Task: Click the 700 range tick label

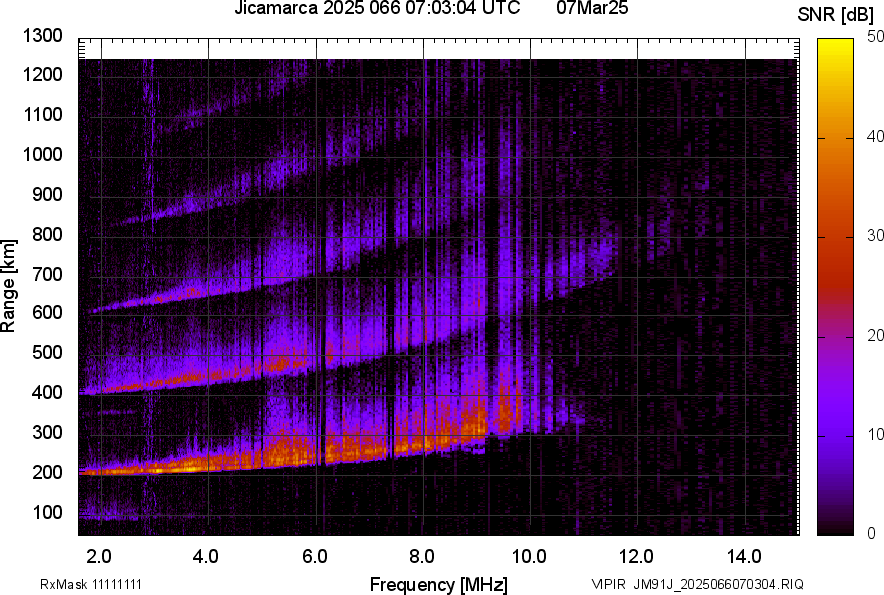Action: [x=47, y=275]
